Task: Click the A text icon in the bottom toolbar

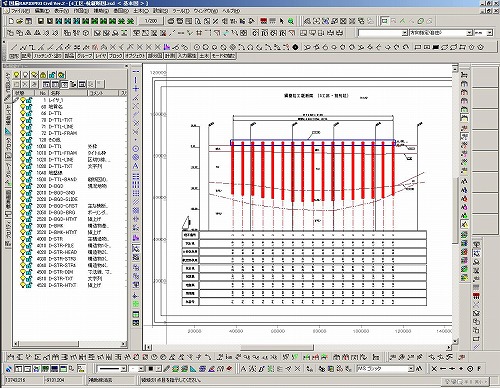Action: [x=243, y=369]
